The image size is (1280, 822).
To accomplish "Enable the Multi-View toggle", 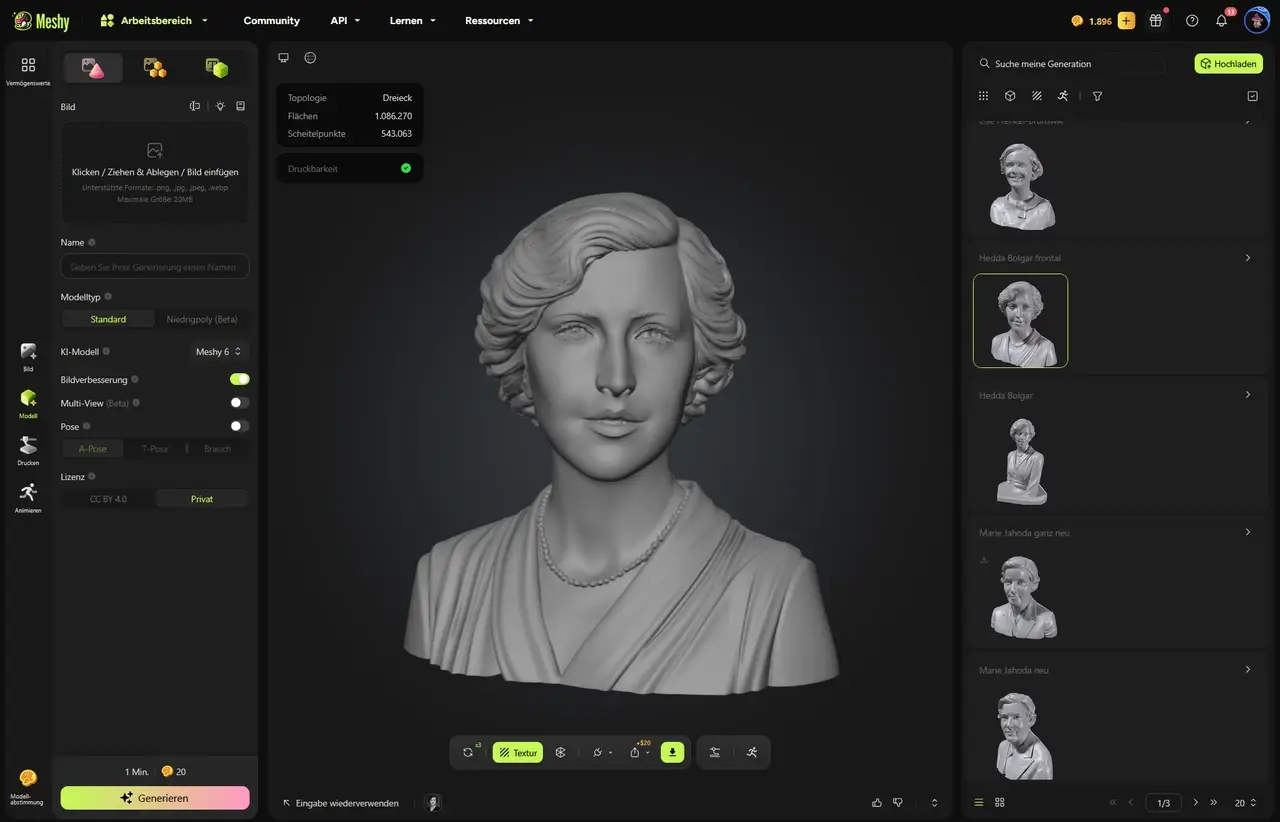I will 239,402.
